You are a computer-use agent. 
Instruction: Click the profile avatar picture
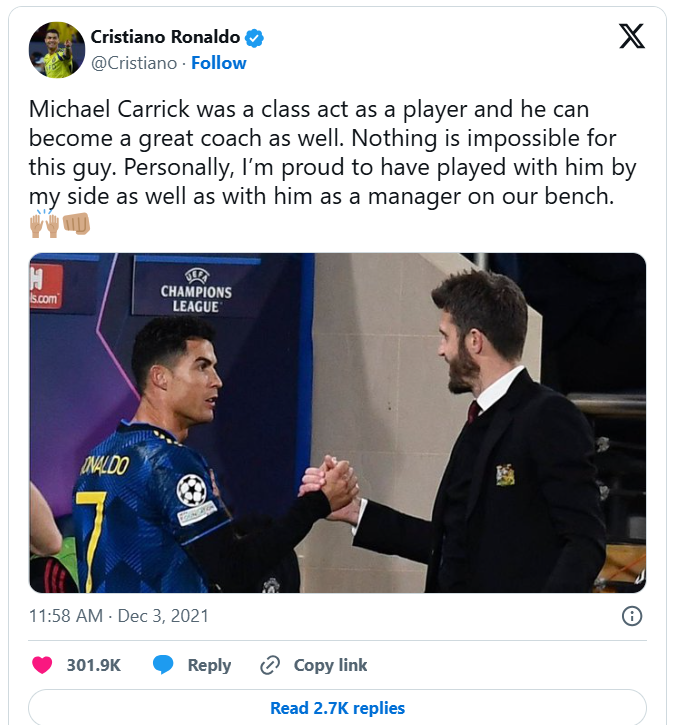[57, 50]
